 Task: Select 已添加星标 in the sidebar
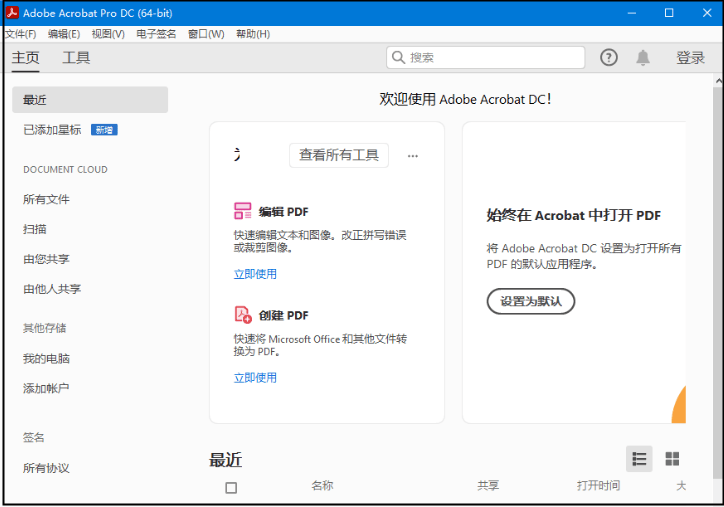(52, 130)
